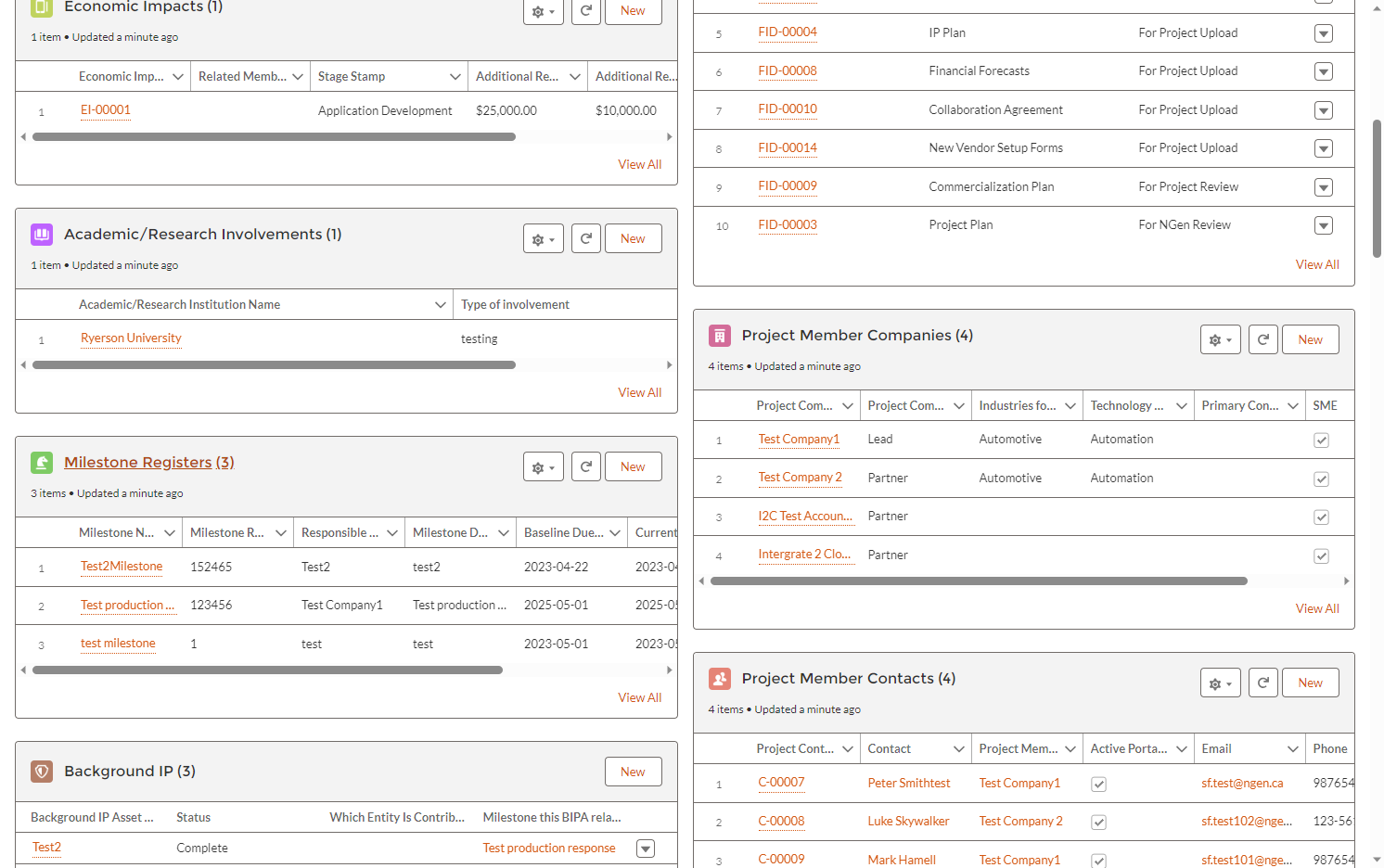This screenshot has height=868, width=1384.
Task: Open row actions for FID-00009 Commercialization Plan
Action: pyautogui.click(x=1324, y=187)
